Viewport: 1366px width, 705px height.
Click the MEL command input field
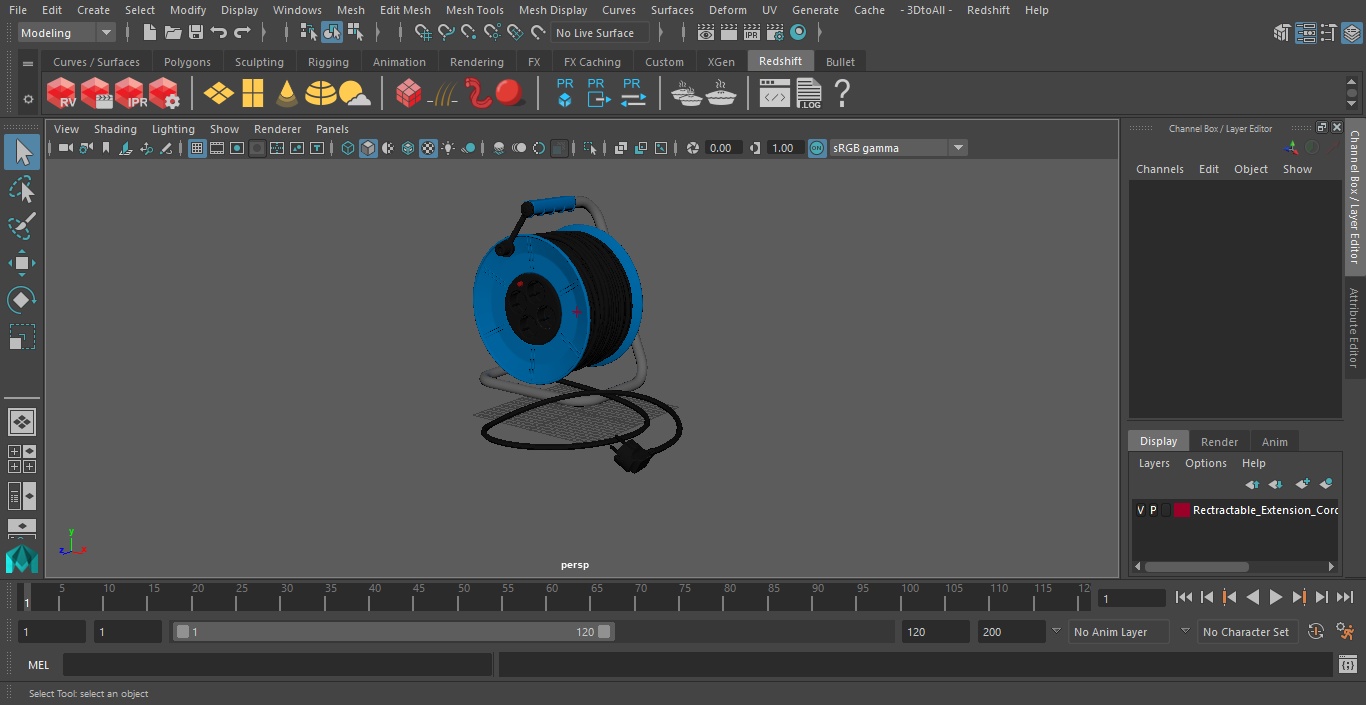[277, 665]
